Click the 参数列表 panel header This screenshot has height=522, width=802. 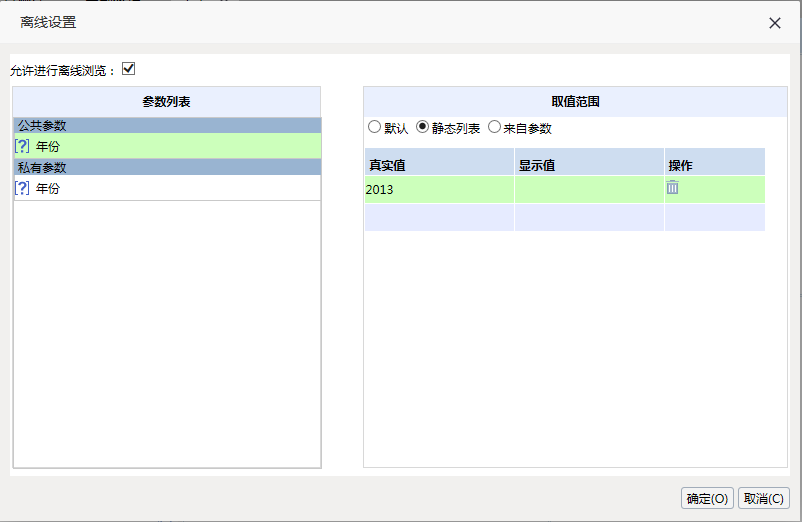coord(167,102)
